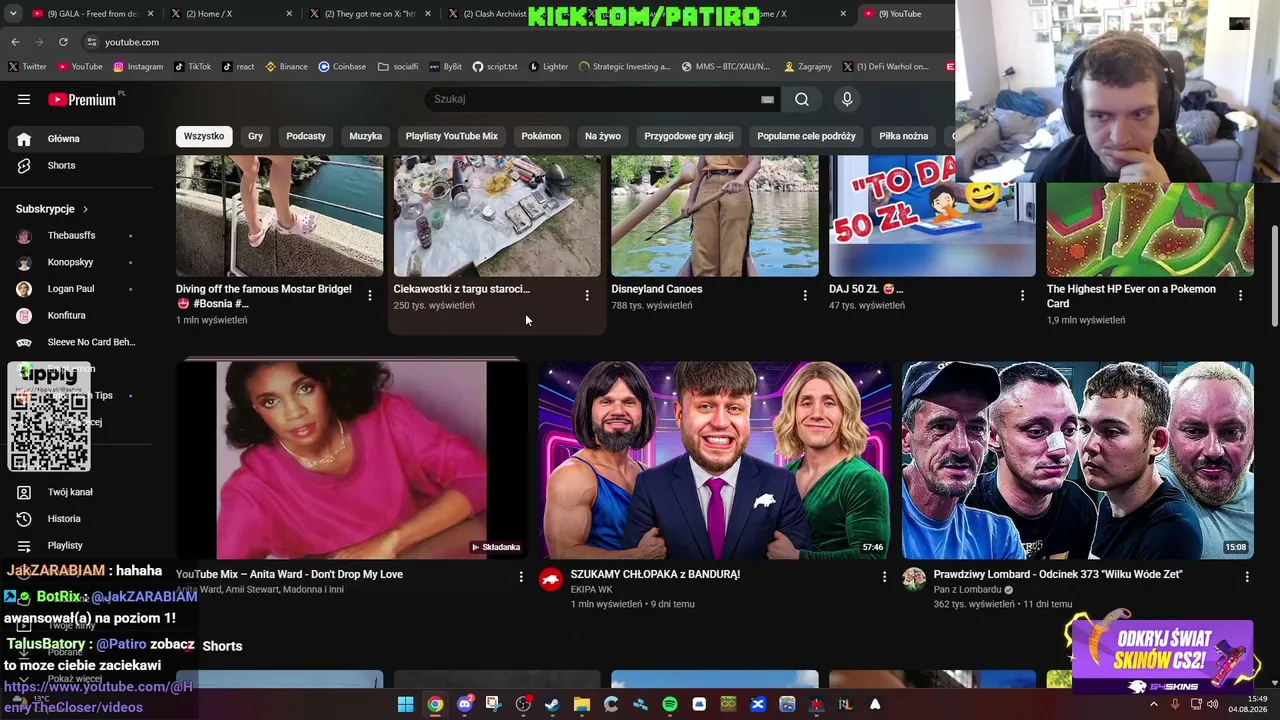Open options menu for Anita Ward mix
1280x720 pixels.
click(521, 577)
